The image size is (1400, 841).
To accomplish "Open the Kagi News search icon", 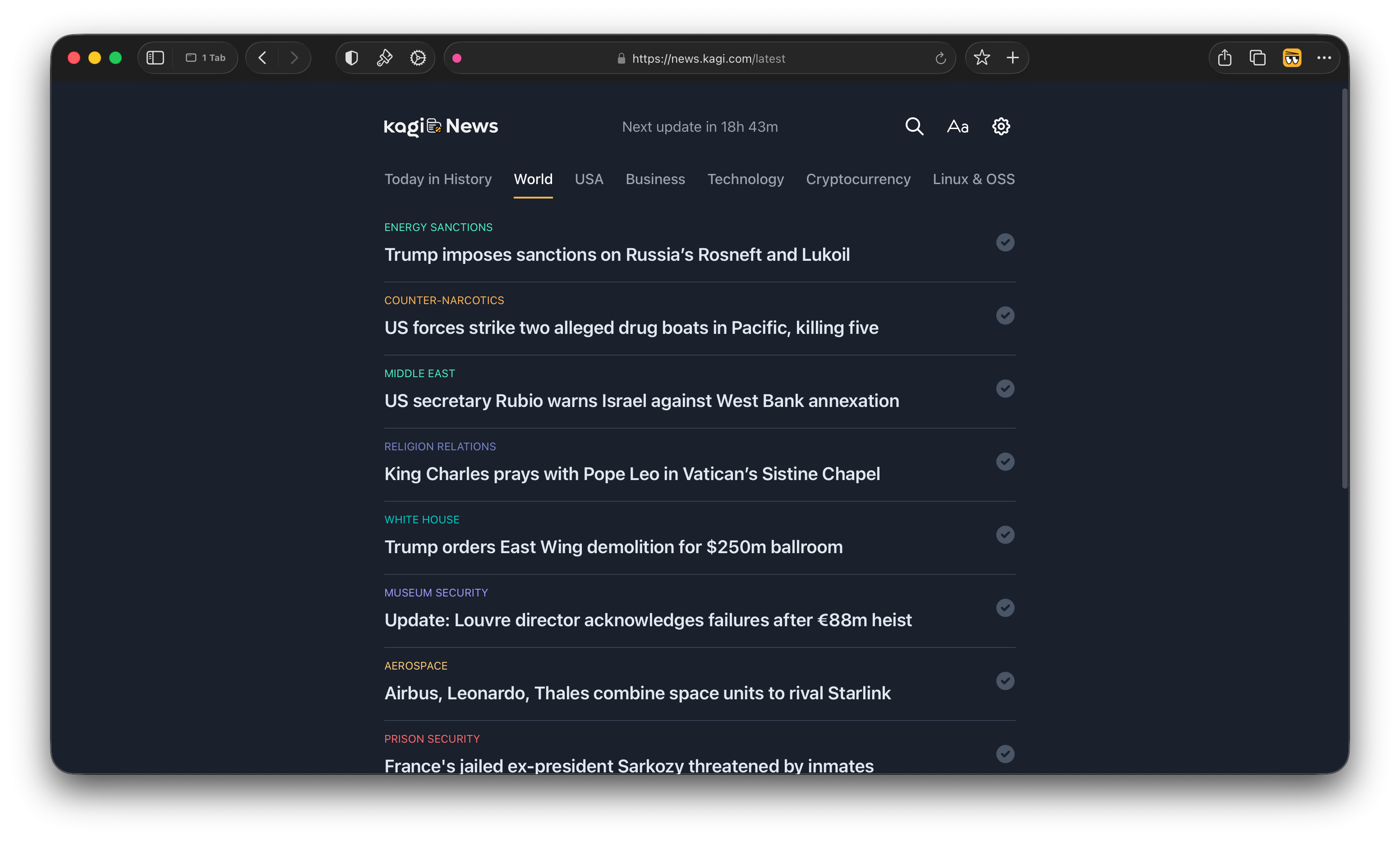I will (x=913, y=126).
